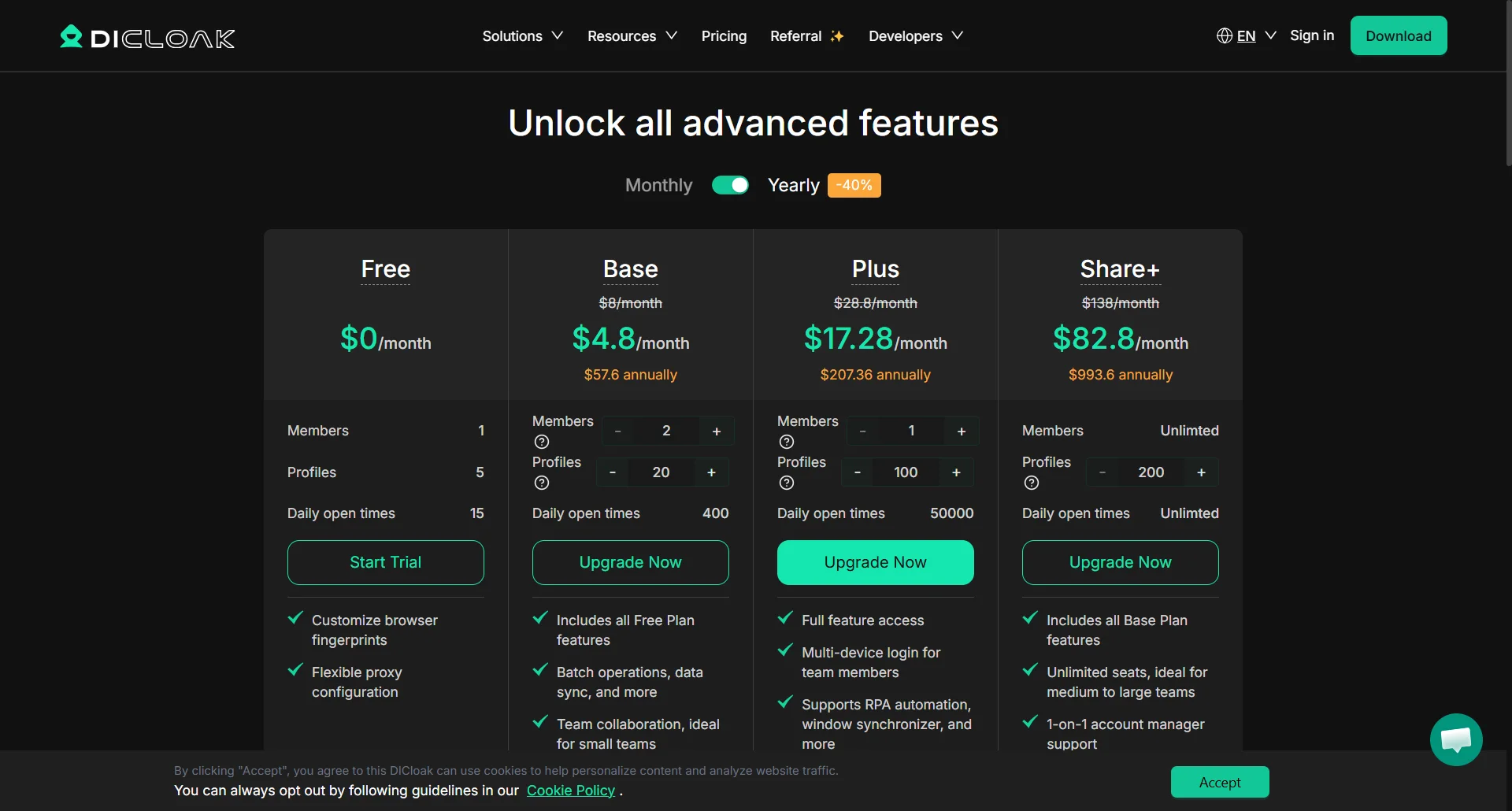Click the Members count field in Base plan
This screenshot has width=1512, height=811.
point(667,431)
